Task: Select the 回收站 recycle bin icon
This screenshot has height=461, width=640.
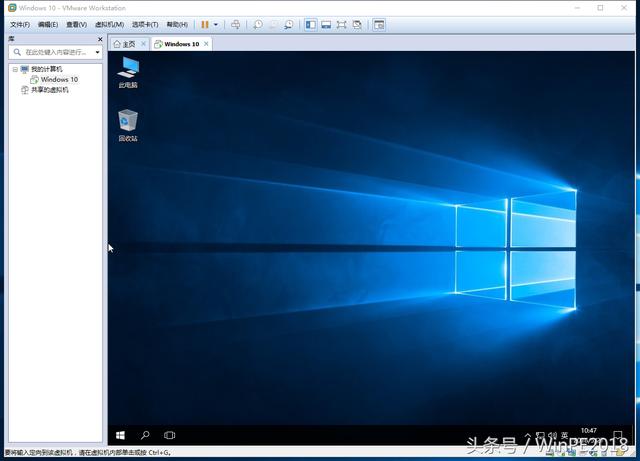Action: 128,126
